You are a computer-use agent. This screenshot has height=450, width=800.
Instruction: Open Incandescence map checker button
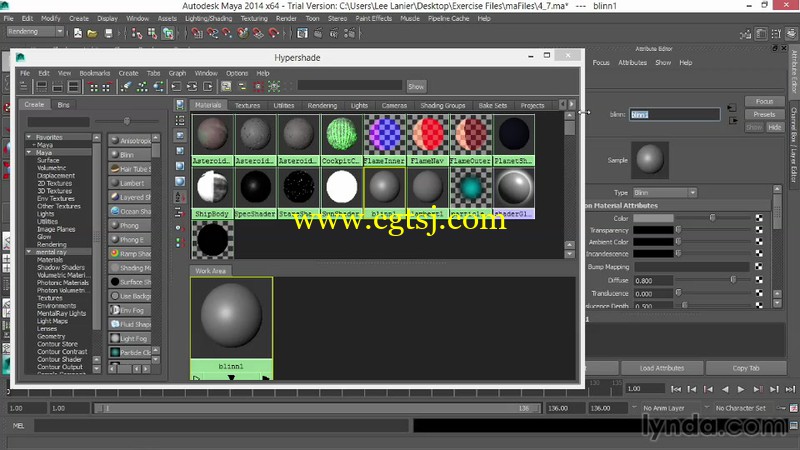(759, 254)
